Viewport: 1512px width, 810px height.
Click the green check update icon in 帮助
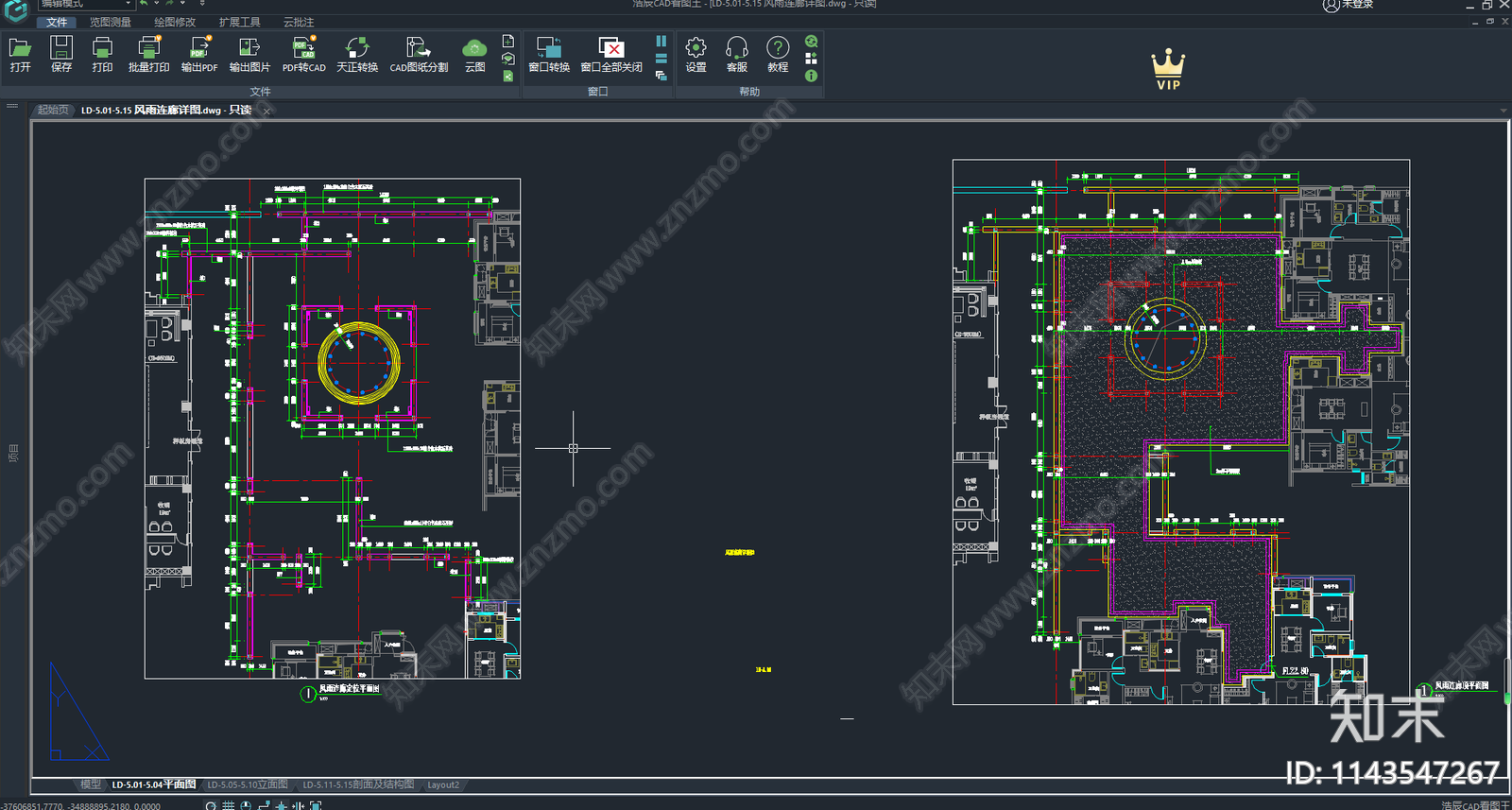811,42
